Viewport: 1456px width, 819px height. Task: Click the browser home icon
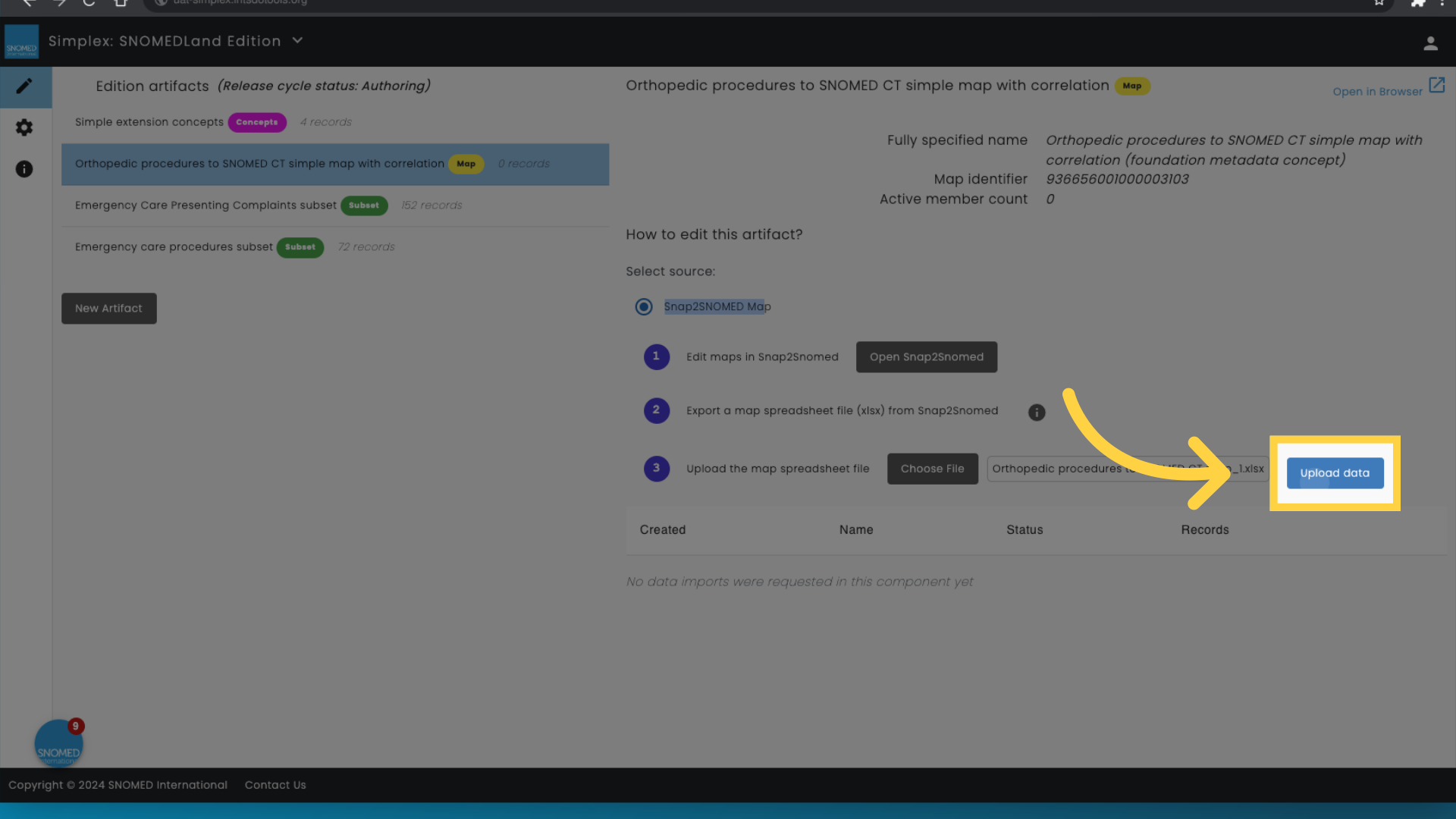[121, 3]
